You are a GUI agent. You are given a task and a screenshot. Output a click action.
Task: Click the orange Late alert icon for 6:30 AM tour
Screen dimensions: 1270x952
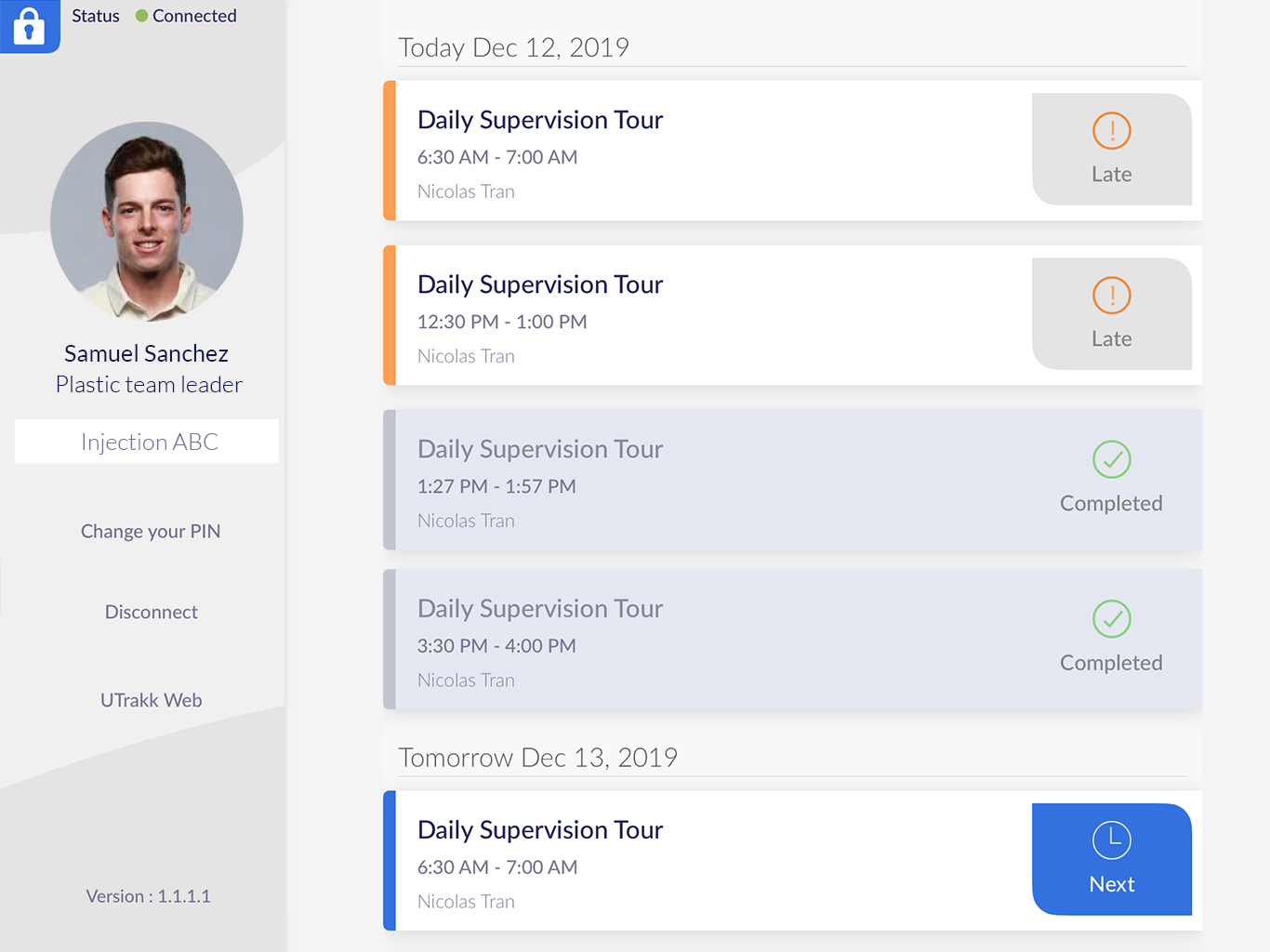click(1111, 131)
